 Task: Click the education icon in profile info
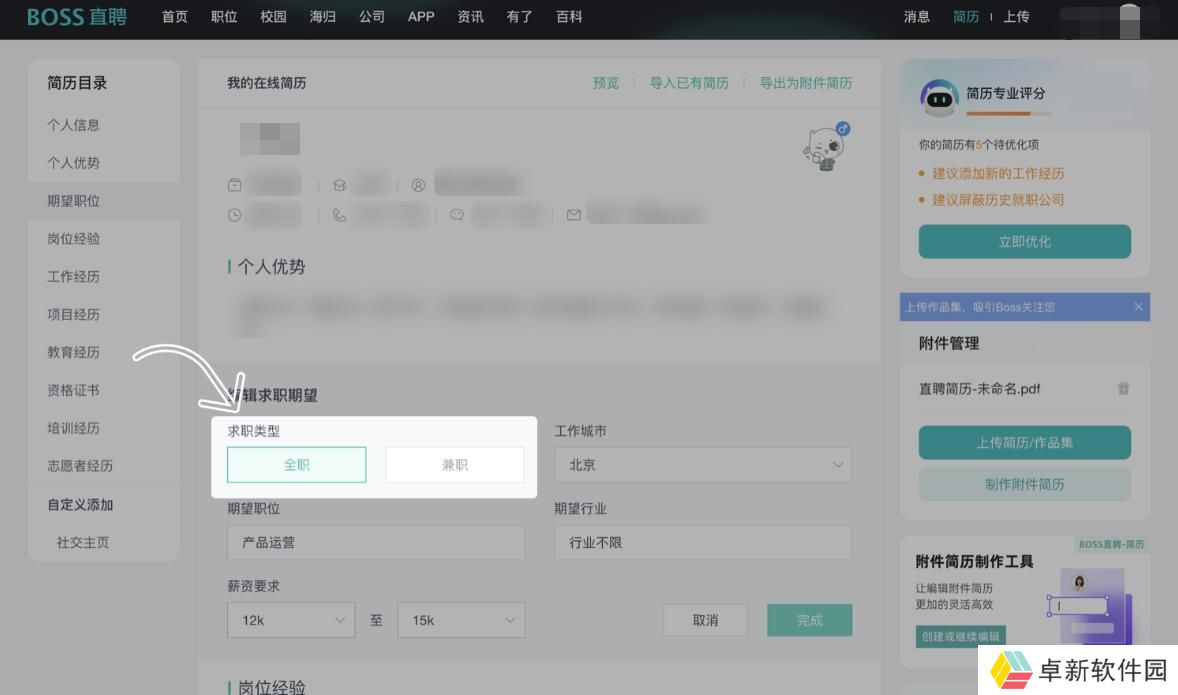coord(340,185)
